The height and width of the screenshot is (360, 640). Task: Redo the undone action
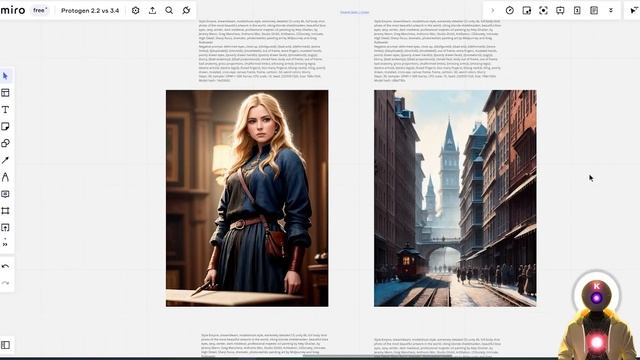tap(5, 283)
